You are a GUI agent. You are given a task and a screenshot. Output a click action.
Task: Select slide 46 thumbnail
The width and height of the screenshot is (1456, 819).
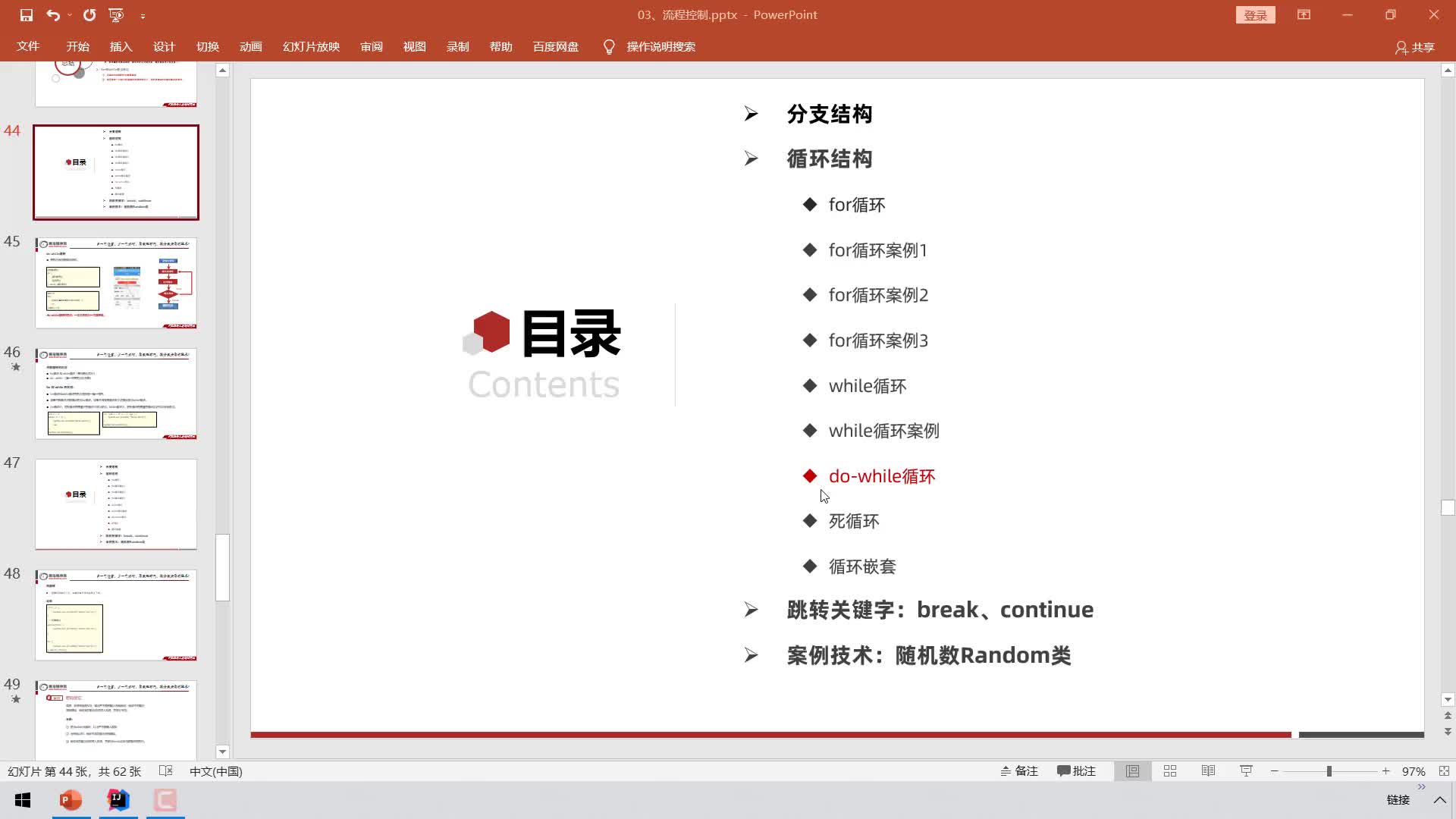(116, 394)
